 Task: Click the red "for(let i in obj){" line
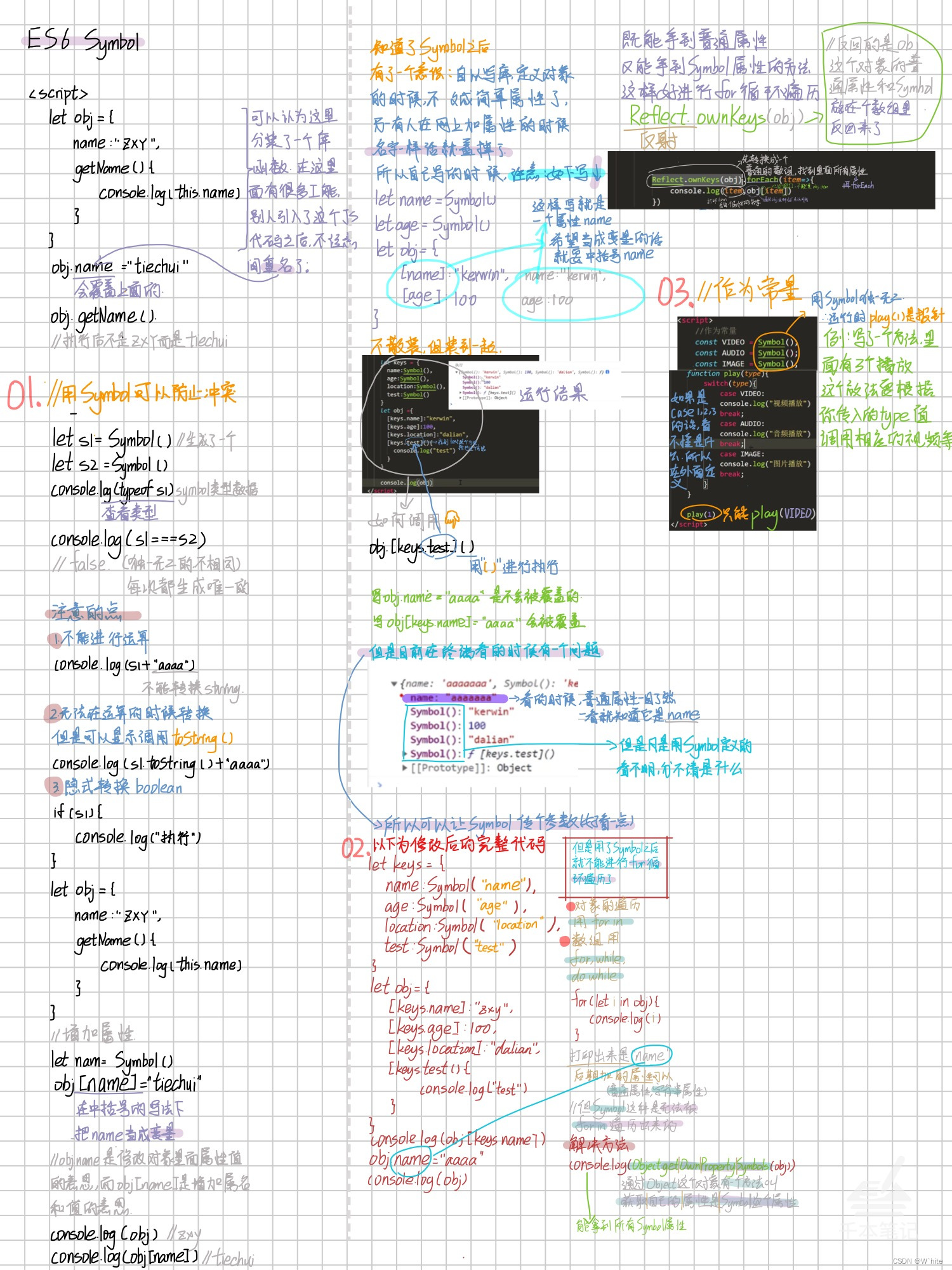(x=616, y=1001)
